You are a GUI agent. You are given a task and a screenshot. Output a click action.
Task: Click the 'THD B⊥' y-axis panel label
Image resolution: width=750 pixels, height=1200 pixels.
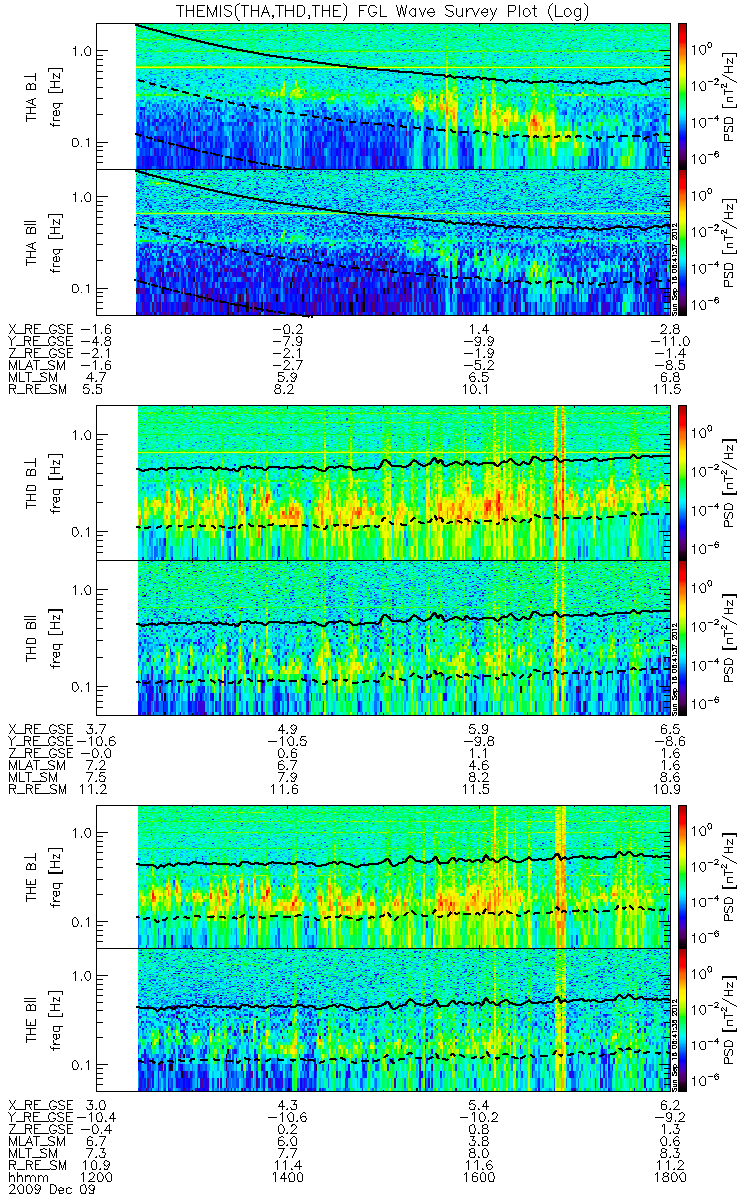click(x=33, y=483)
